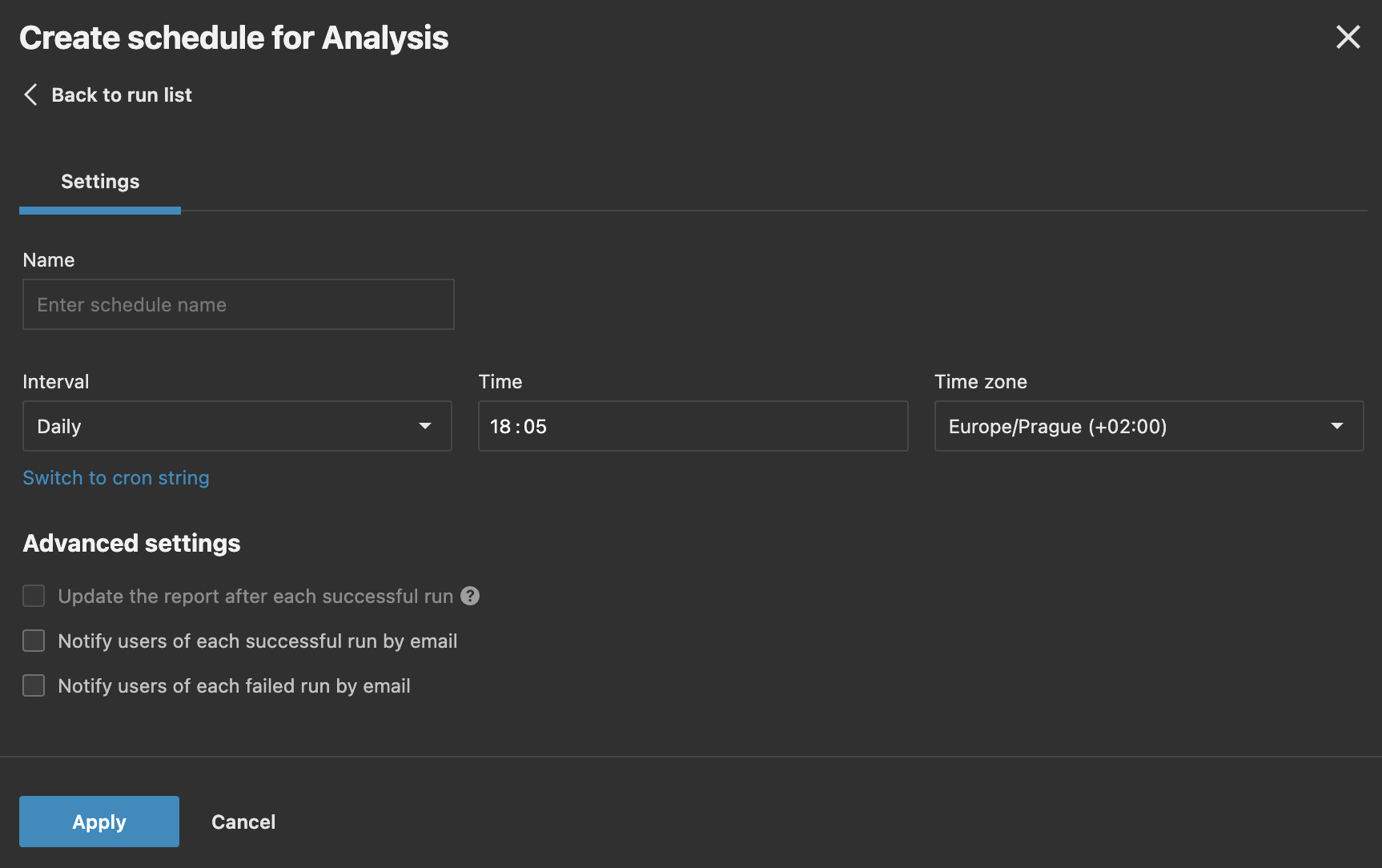This screenshot has height=868, width=1382.
Task: Switch to the Settings tab
Action: coord(99,181)
